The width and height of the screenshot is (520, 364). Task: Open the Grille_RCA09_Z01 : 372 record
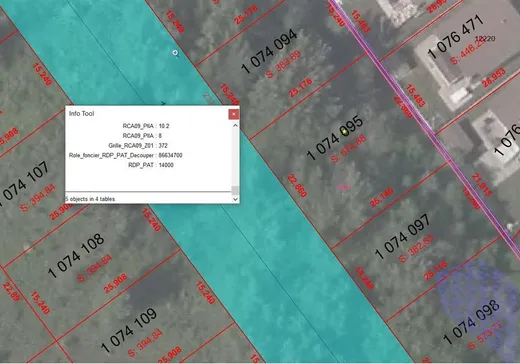point(138,146)
